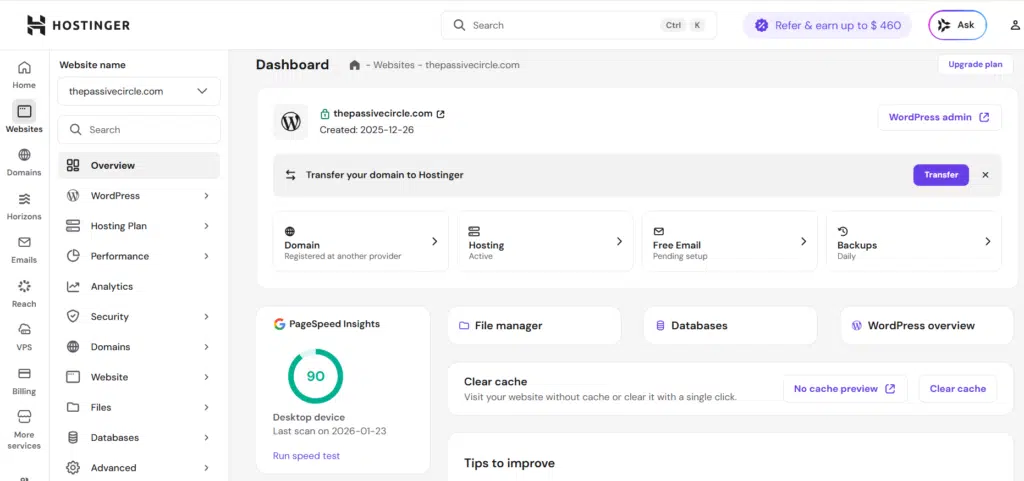Click the Databases cylinder icon
Viewport: 1024px width, 481px height.
click(x=660, y=326)
